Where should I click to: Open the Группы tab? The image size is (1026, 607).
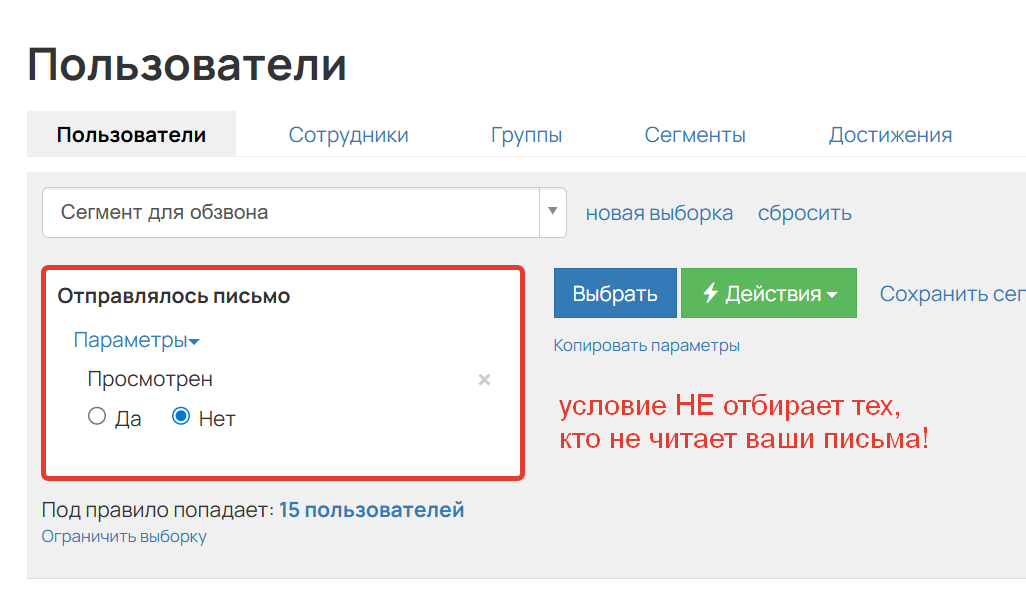526,135
